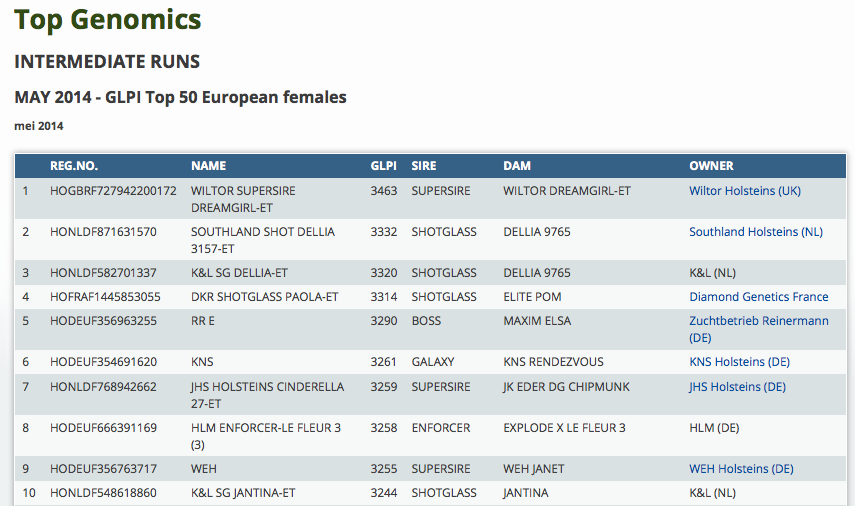Click Southland Holsteins (NL) owner link

[x=755, y=232]
